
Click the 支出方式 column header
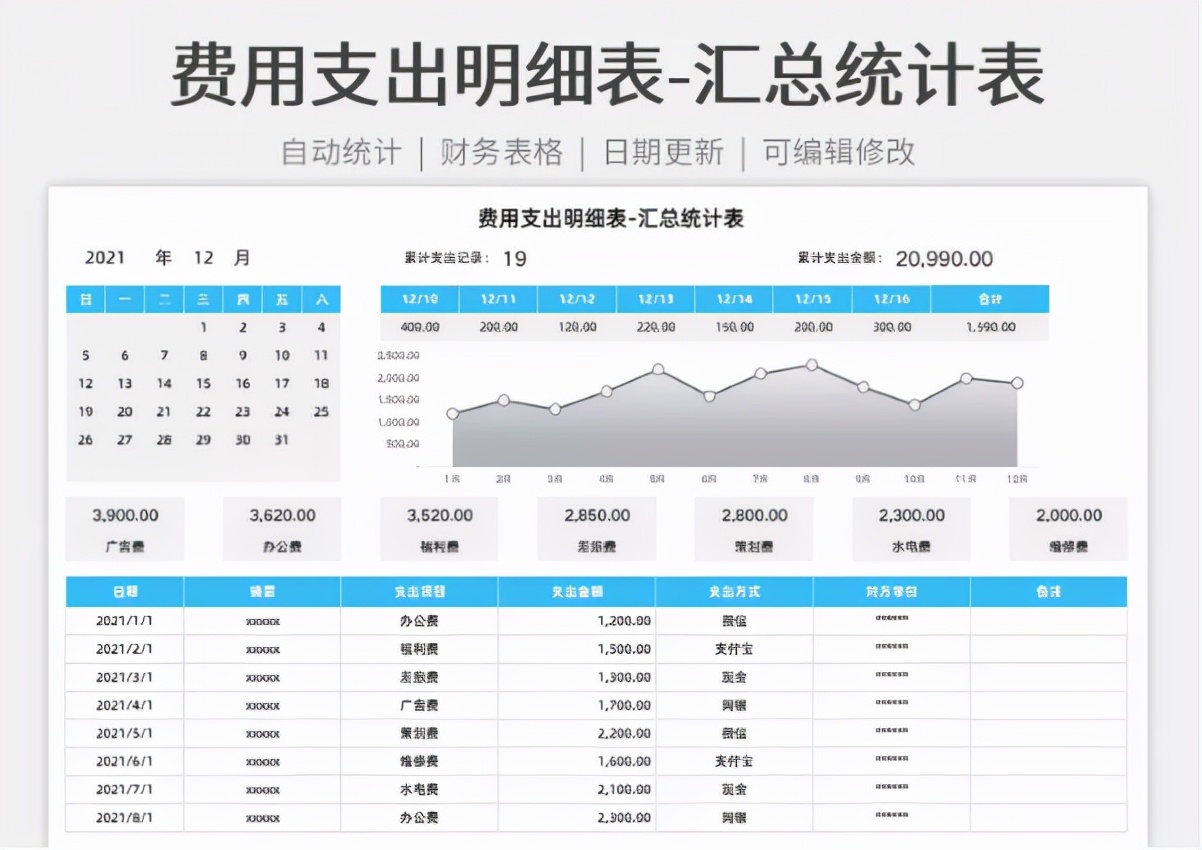click(x=734, y=592)
